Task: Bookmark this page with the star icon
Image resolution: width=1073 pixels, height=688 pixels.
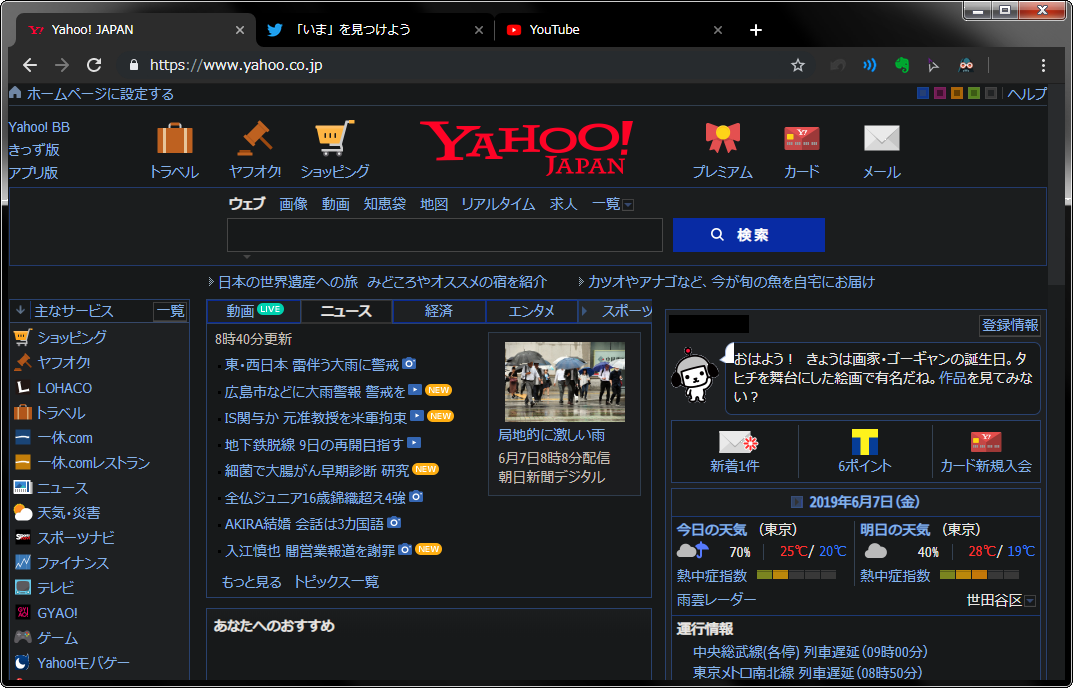Action: [x=798, y=65]
